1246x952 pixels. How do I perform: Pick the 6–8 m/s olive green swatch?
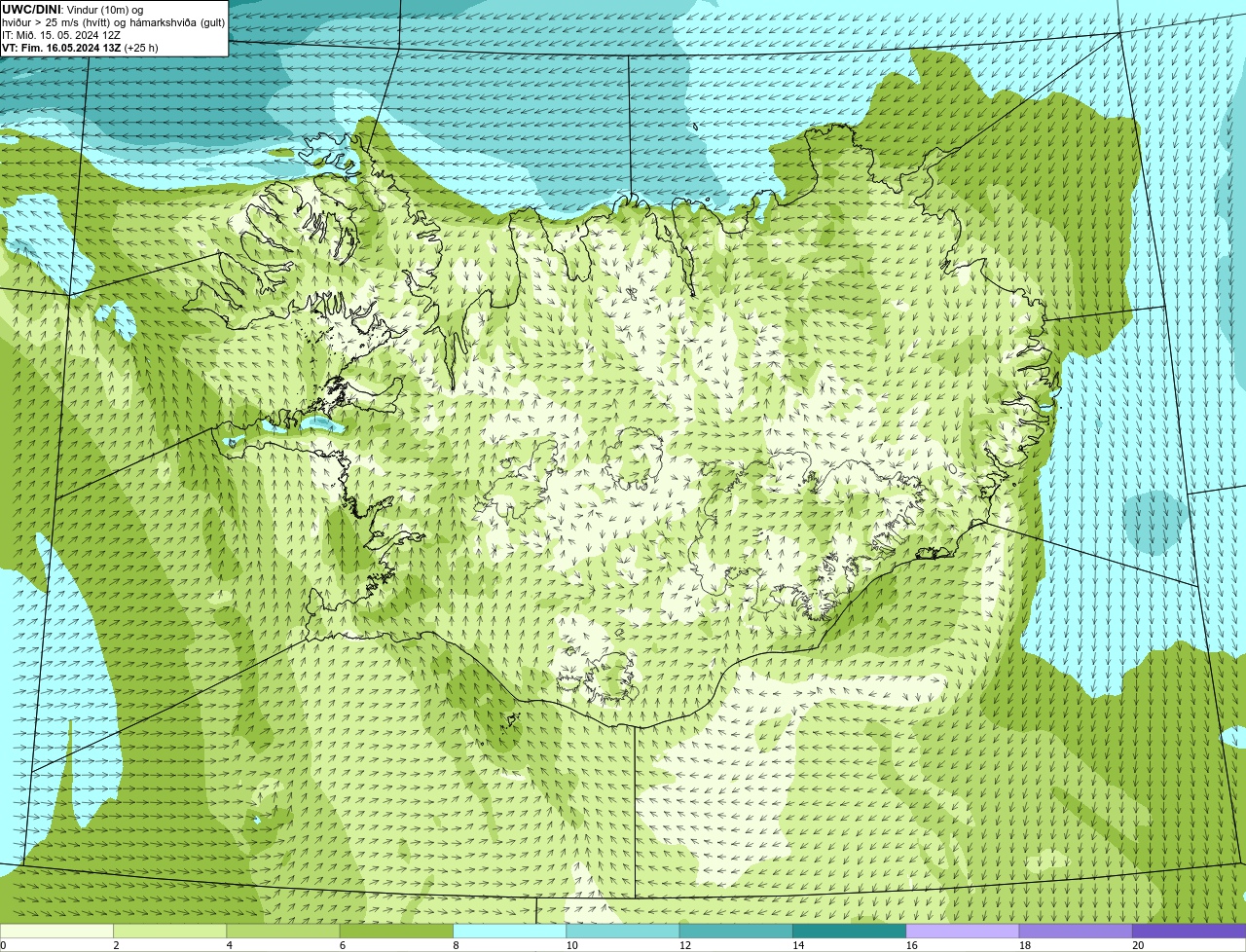click(x=396, y=931)
